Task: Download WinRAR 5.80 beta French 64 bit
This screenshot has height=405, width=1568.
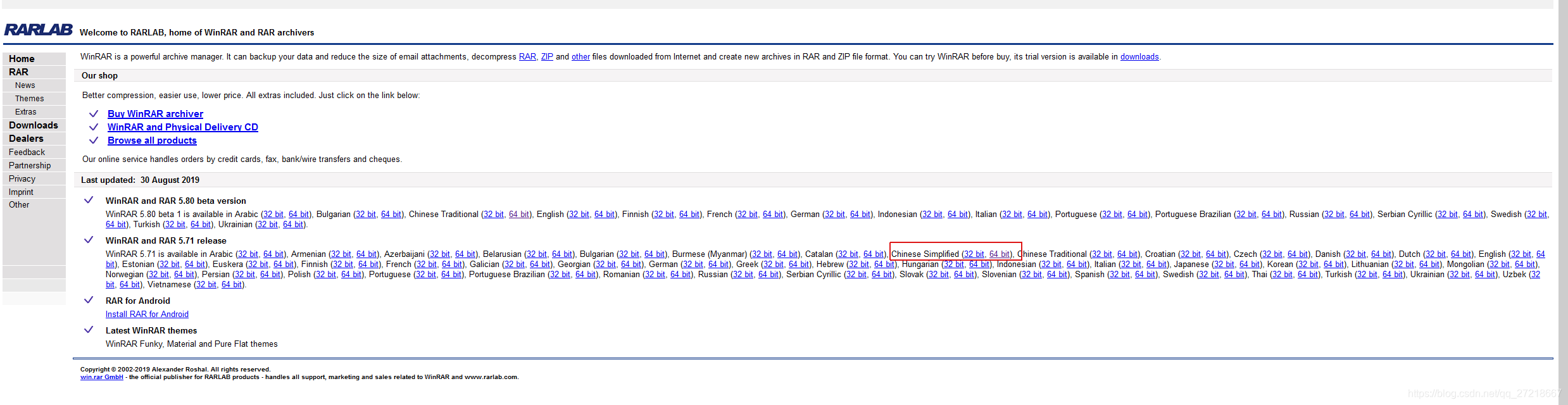Action: pyautogui.click(x=773, y=215)
